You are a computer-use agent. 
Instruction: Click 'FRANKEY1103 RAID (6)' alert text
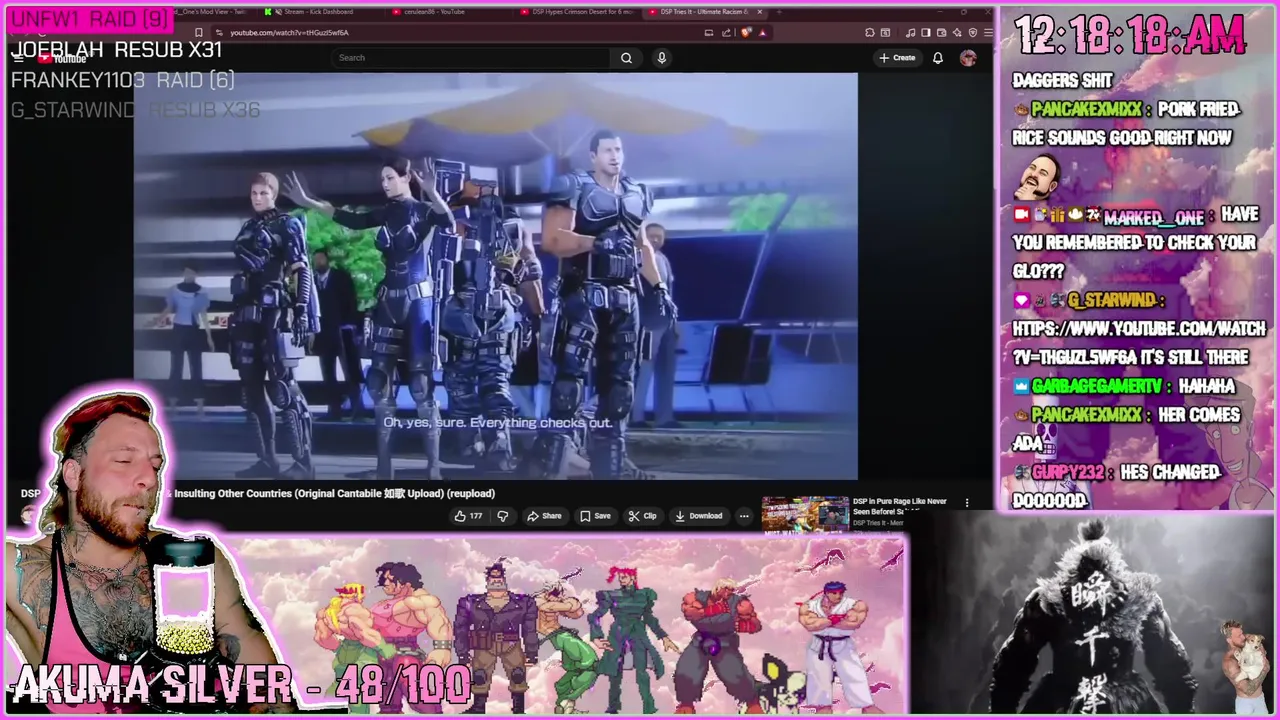click(122, 80)
